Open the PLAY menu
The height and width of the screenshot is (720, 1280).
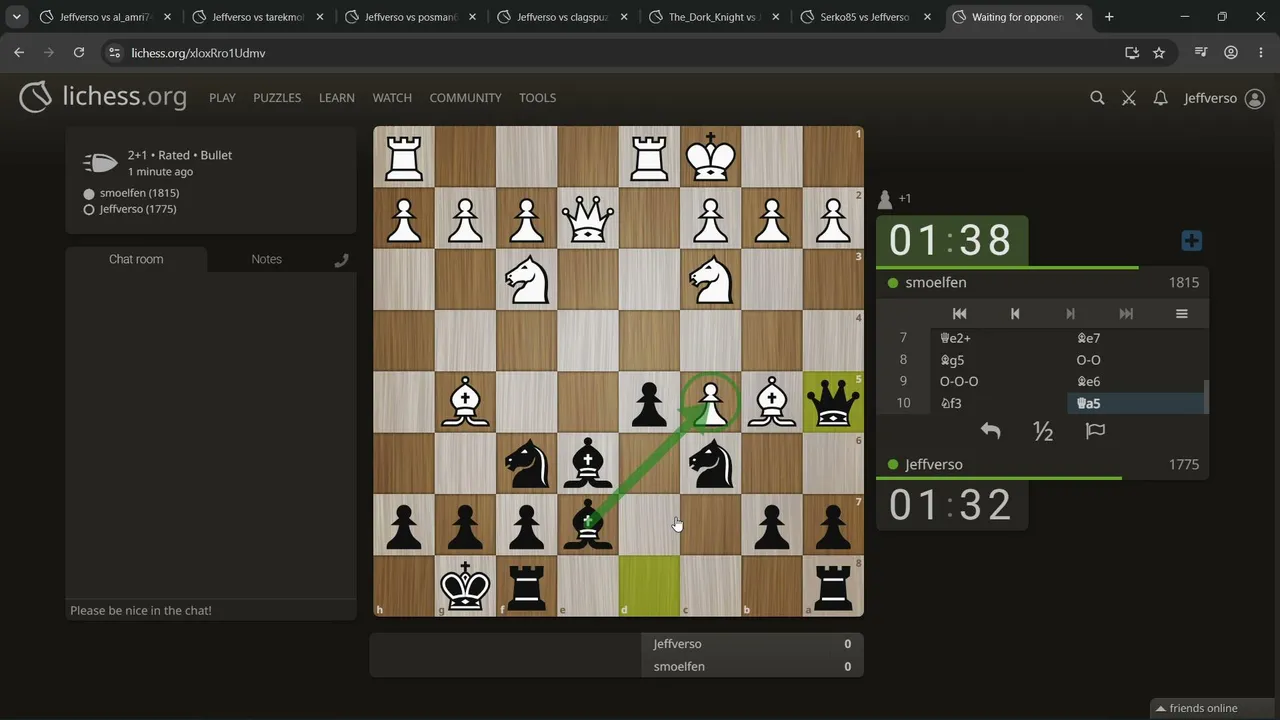222,98
